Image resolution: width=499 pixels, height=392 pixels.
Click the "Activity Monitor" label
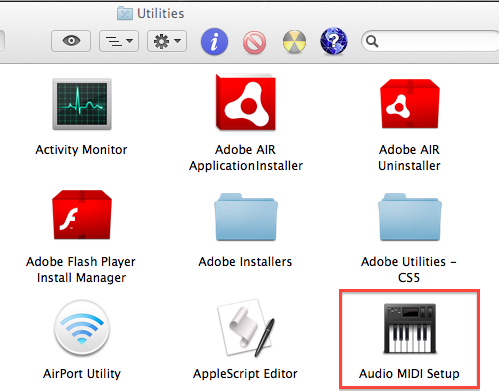pyautogui.click(x=81, y=150)
